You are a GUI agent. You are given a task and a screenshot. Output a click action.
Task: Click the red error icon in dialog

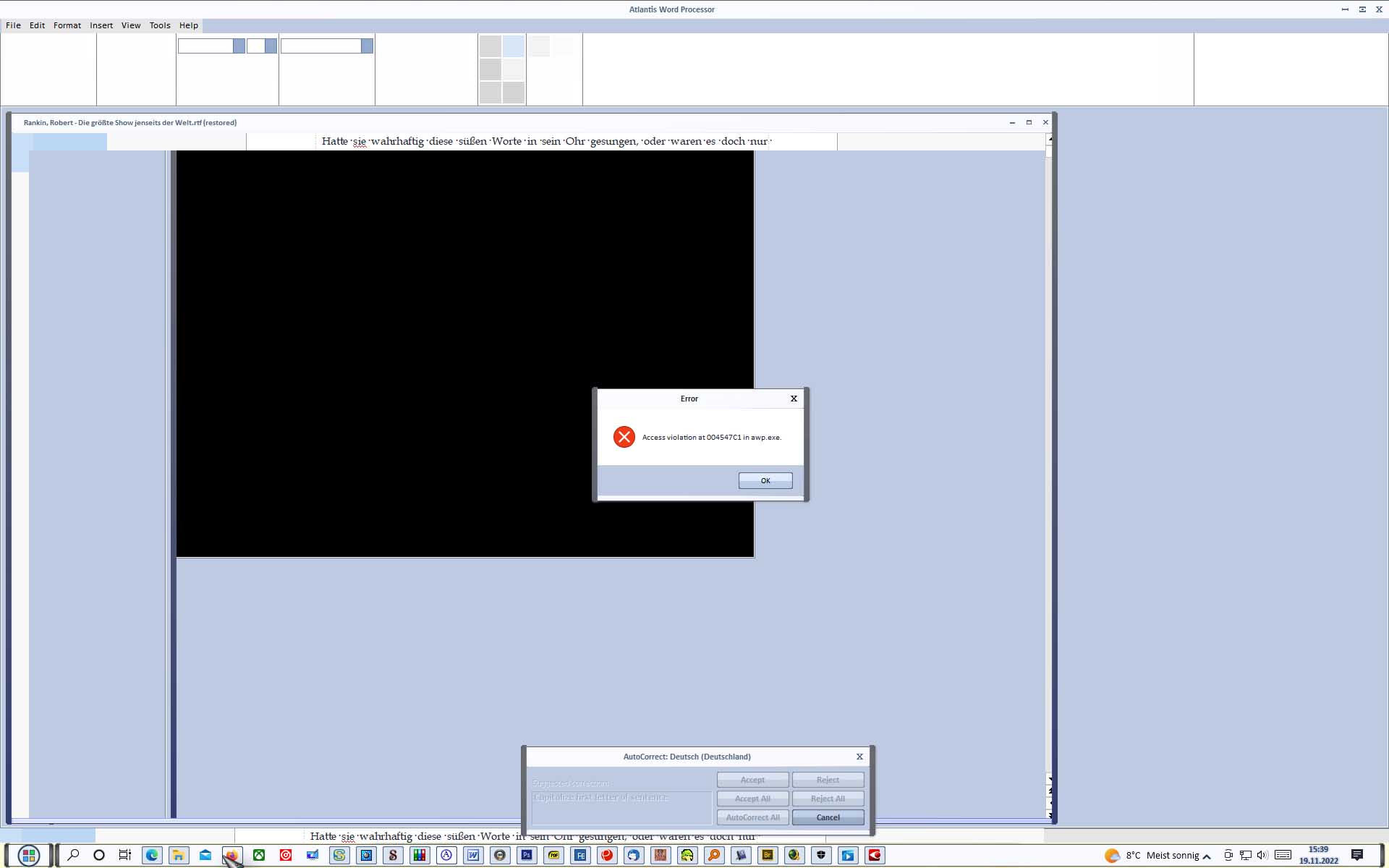[624, 437]
